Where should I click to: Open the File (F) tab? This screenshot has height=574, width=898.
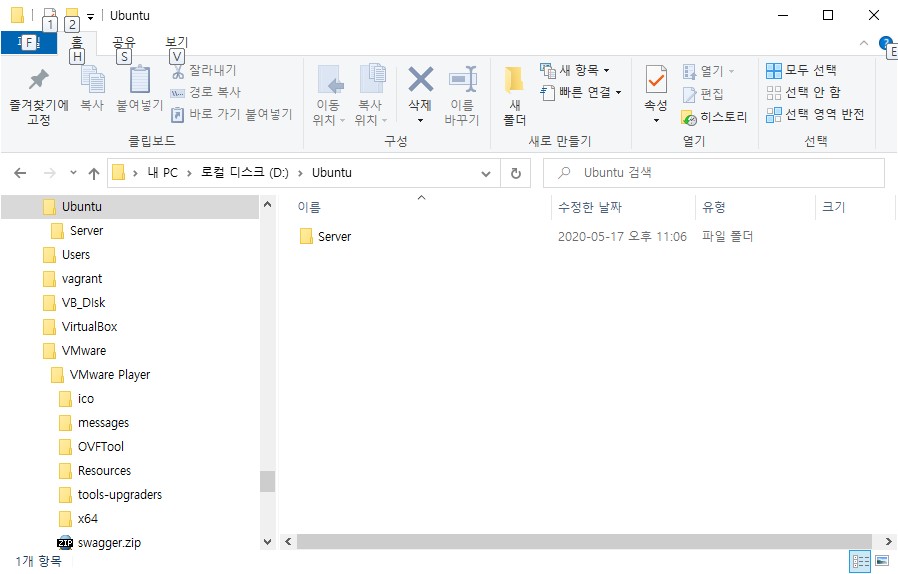(29, 42)
